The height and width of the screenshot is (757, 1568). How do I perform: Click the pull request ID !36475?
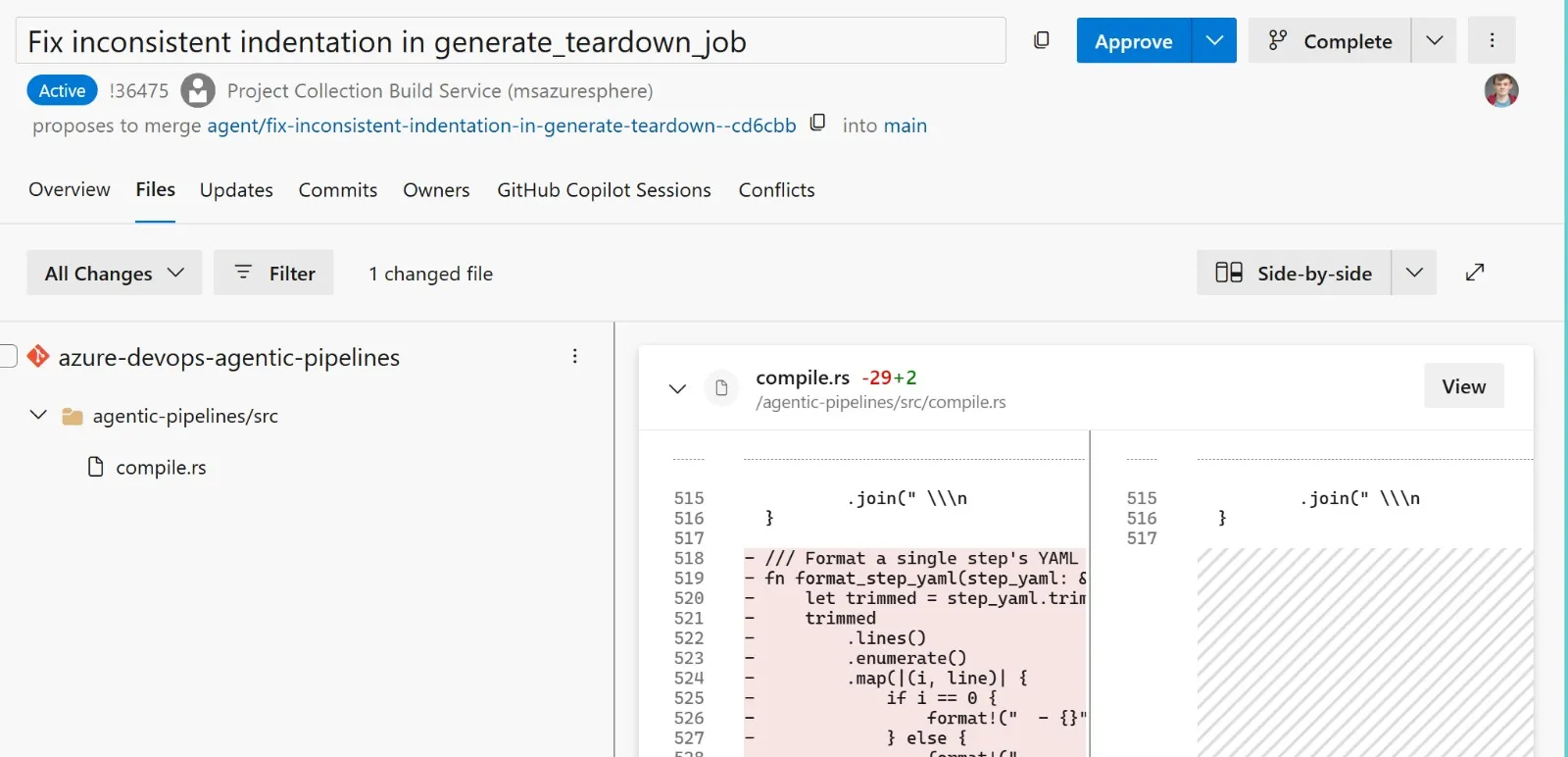click(x=139, y=91)
